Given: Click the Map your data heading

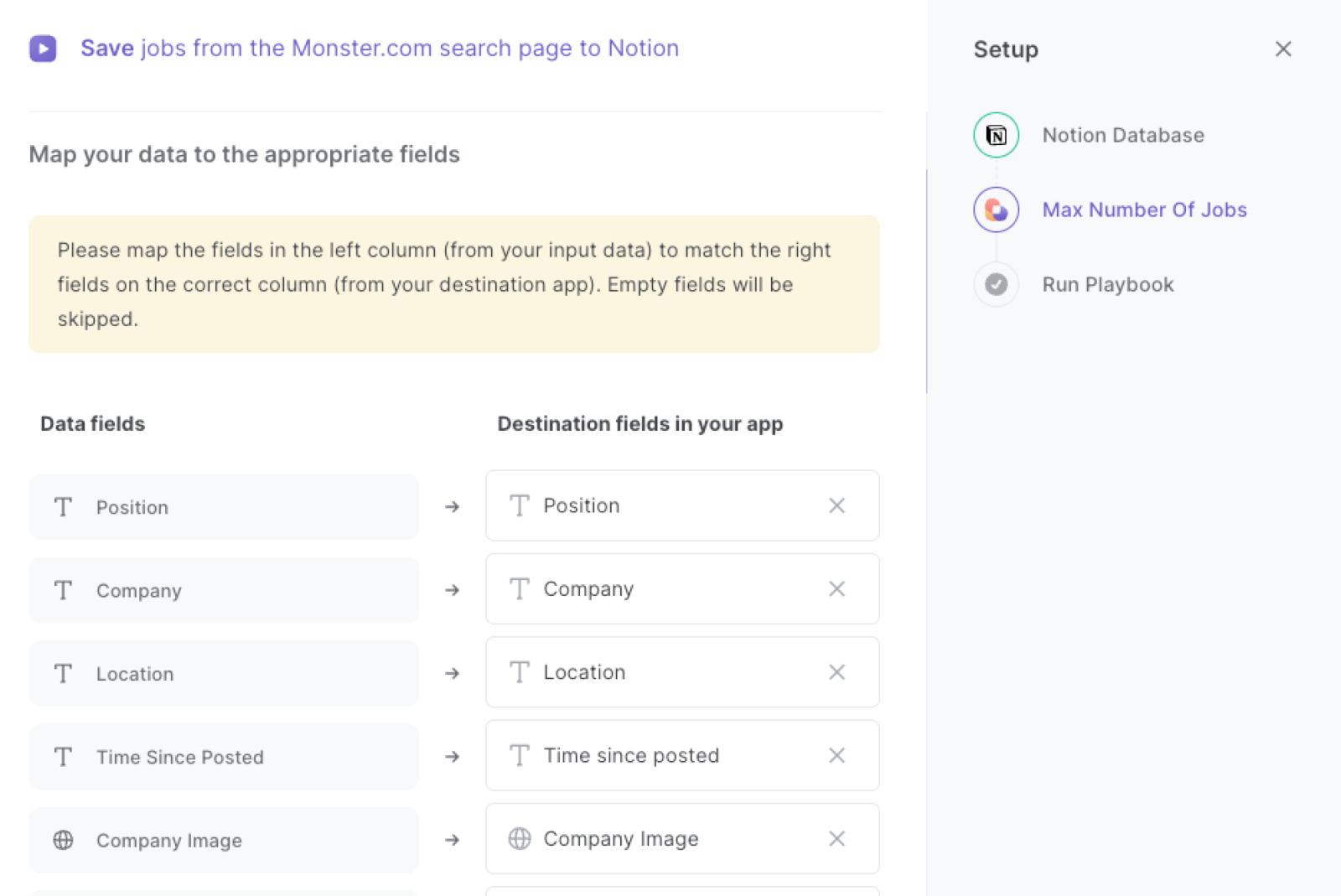Looking at the screenshot, I should click(245, 154).
